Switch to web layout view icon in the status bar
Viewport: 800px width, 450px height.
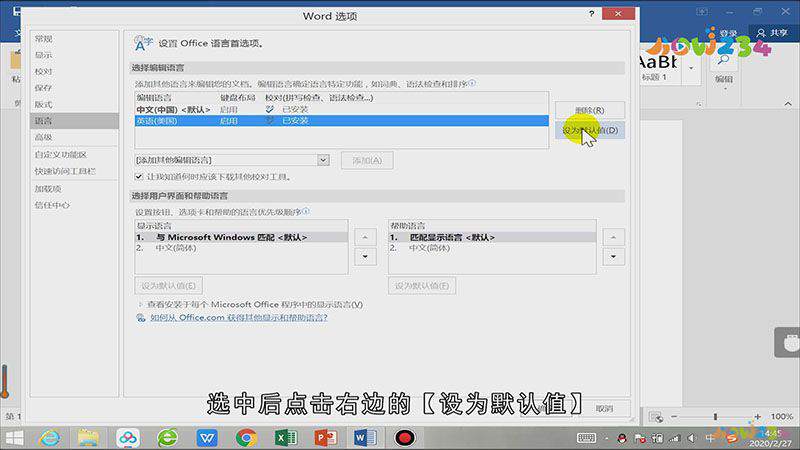(x=656, y=417)
